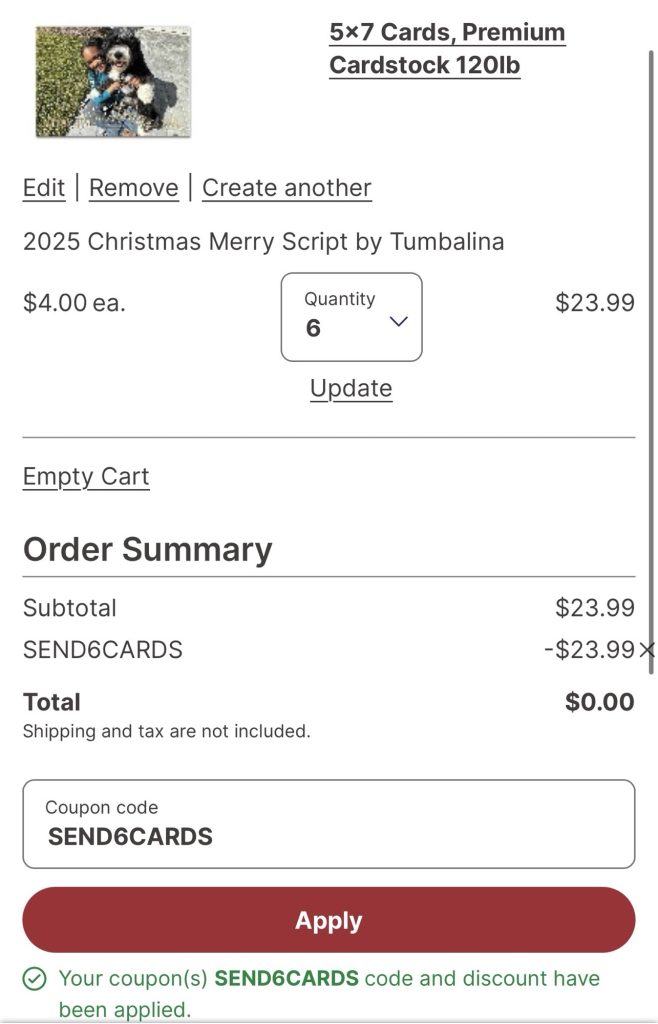Open the 5×7 Cards Premium Cardstock link
Screen dimensions: 658x1024
pyautogui.click(x=446, y=49)
